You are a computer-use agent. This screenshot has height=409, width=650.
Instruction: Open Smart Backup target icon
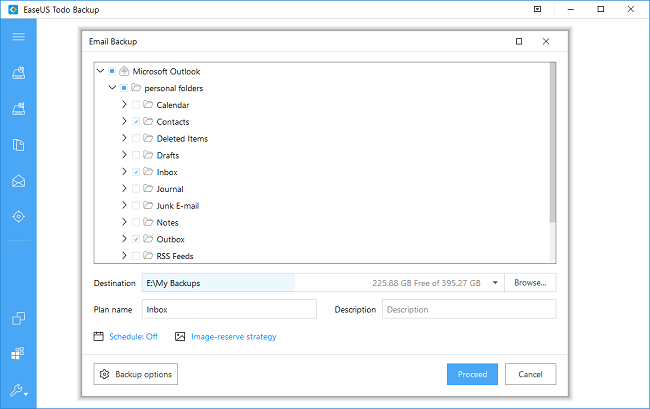(18, 217)
